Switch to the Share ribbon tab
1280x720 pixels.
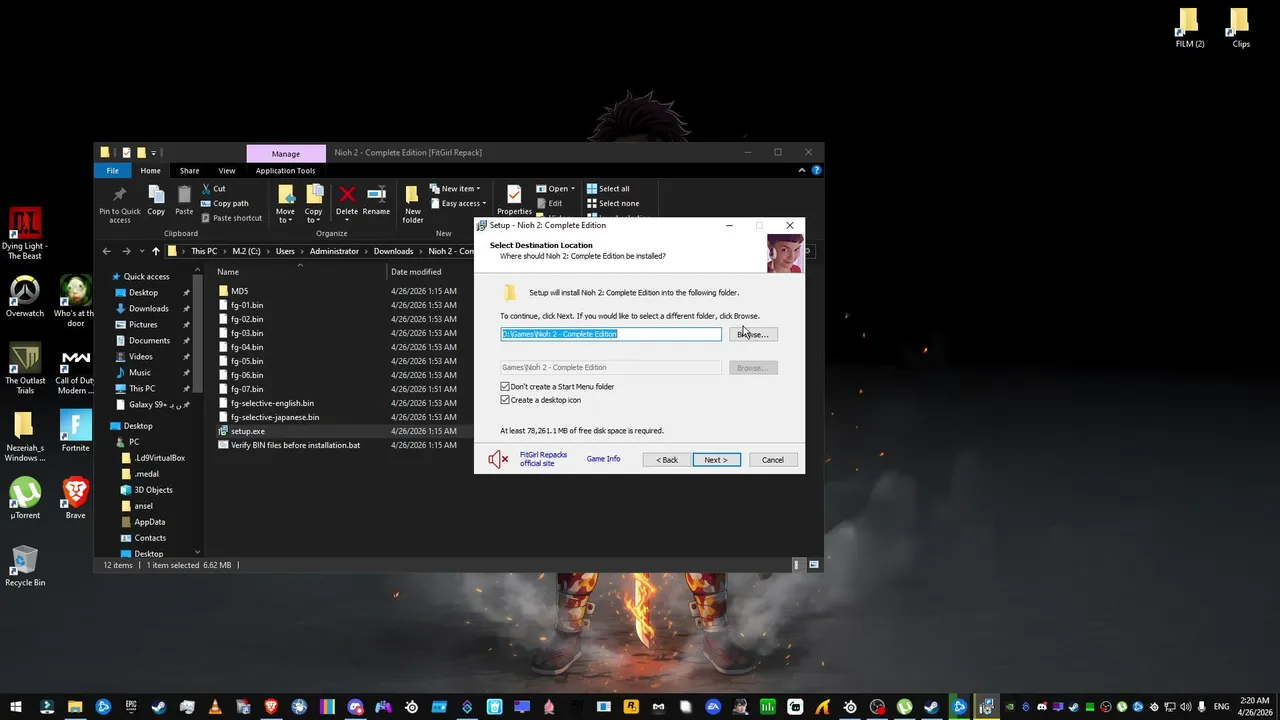tap(189, 170)
